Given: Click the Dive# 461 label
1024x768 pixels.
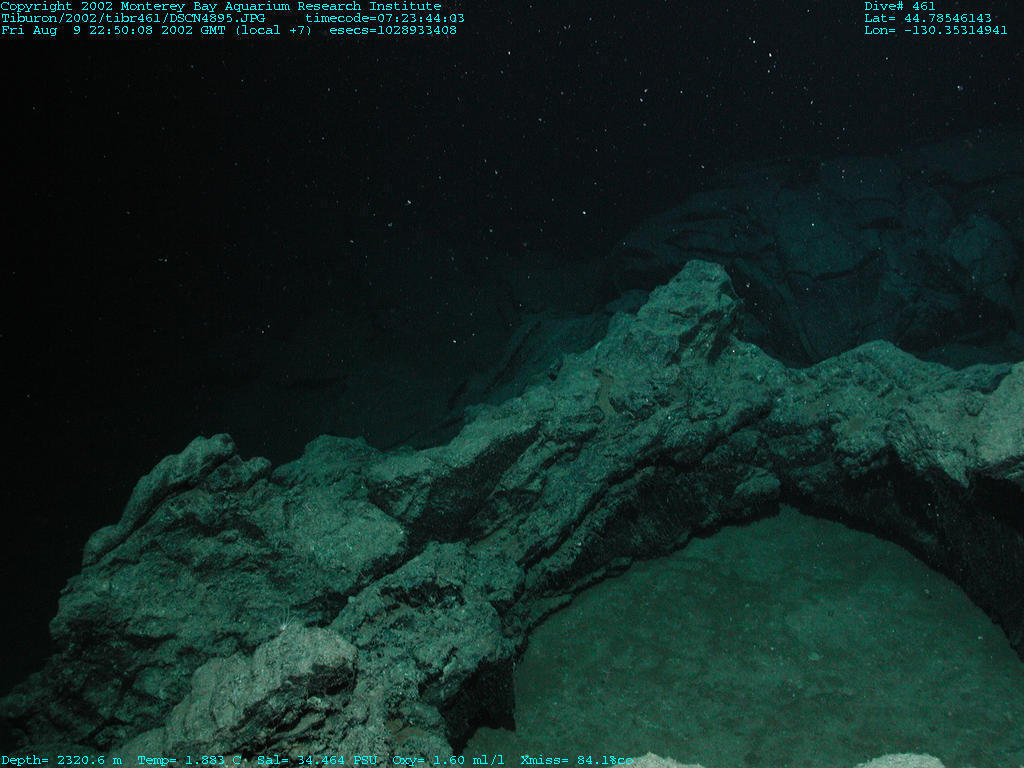Looking at the screenshot, I should pos(900,6).
